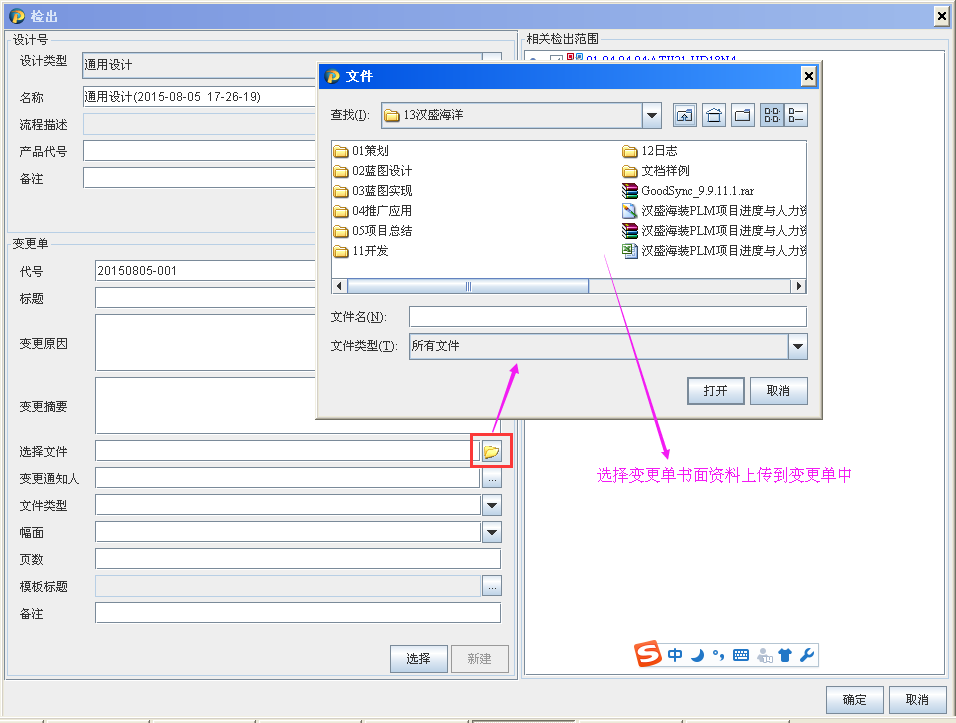Screen dimensions: 956x723
Task: Open IME skin shirt icon
Action: pos(785,655)
